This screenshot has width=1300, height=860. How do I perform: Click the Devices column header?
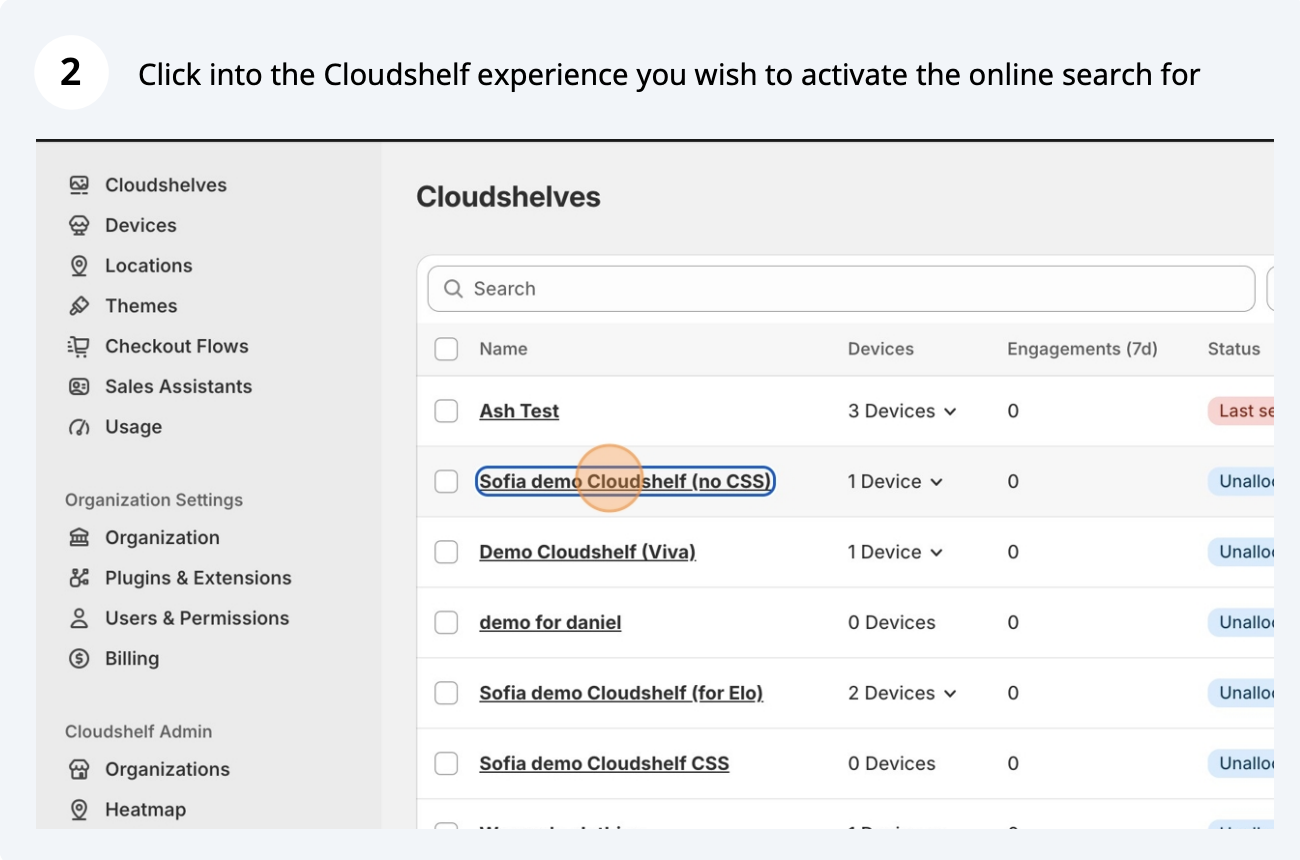coord(881,349)
